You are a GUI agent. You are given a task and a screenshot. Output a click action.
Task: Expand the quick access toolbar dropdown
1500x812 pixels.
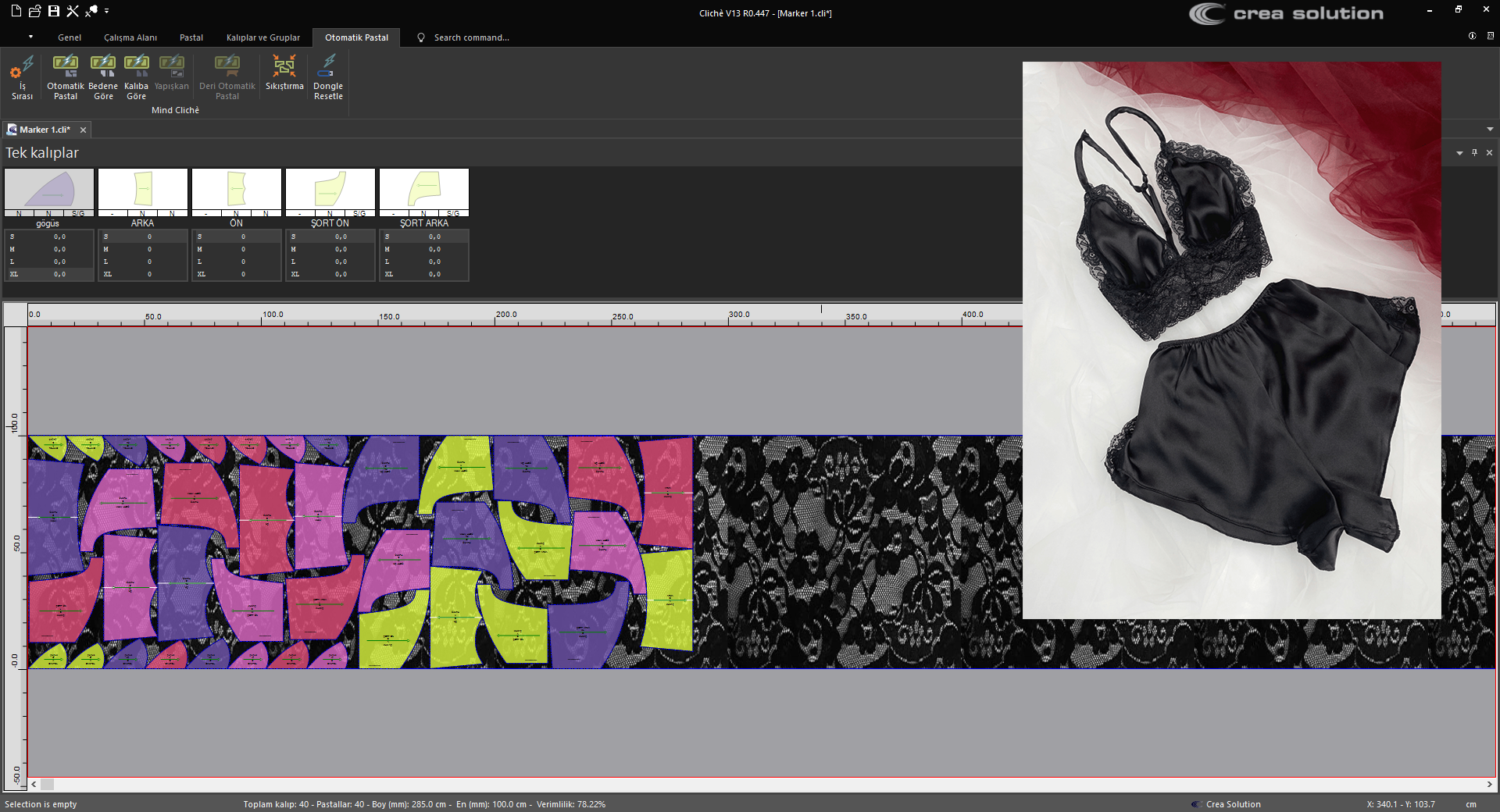pyautogui.click(x=107, y=11)
